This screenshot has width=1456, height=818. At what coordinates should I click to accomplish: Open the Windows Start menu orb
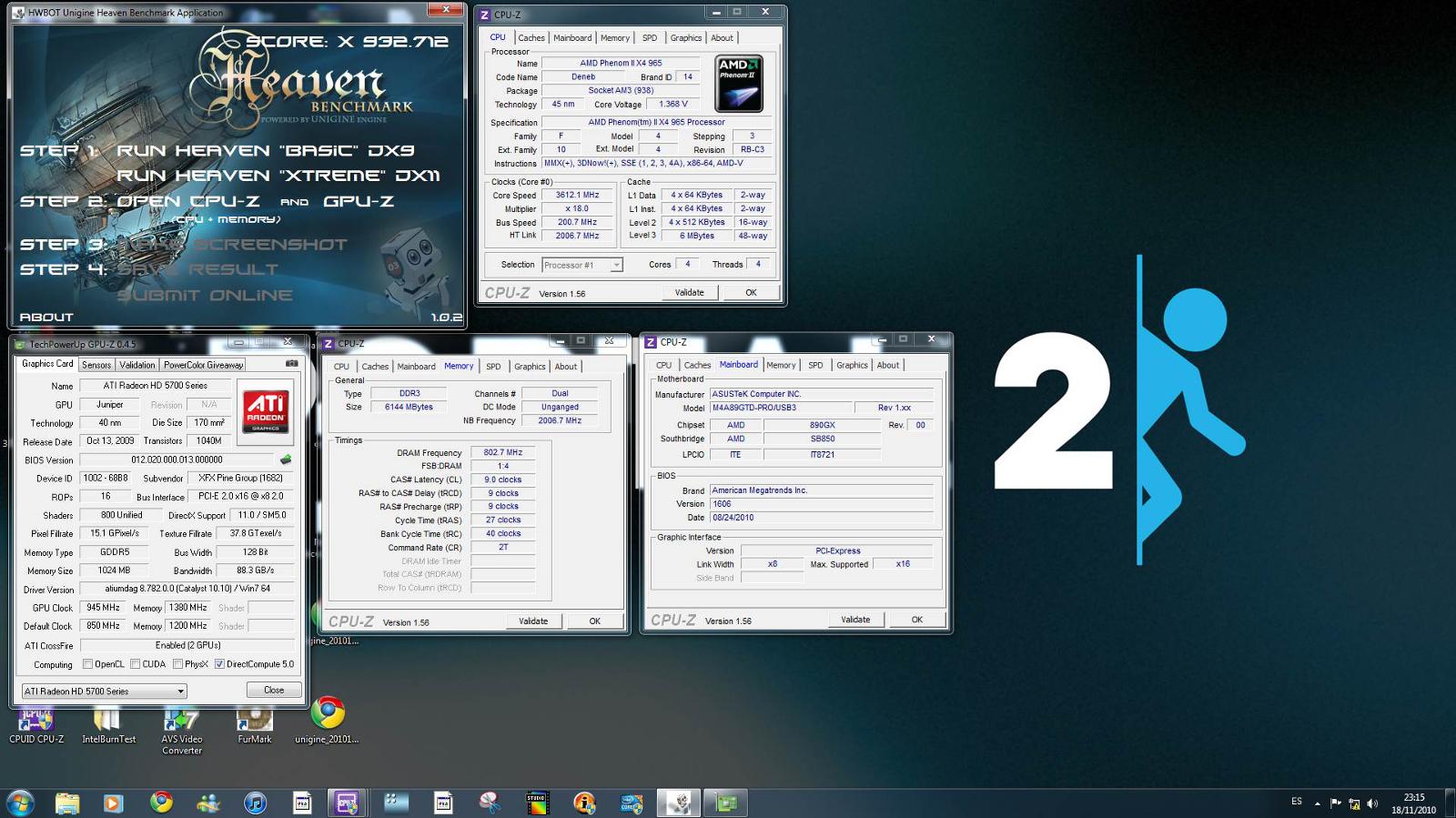point(20,803)
